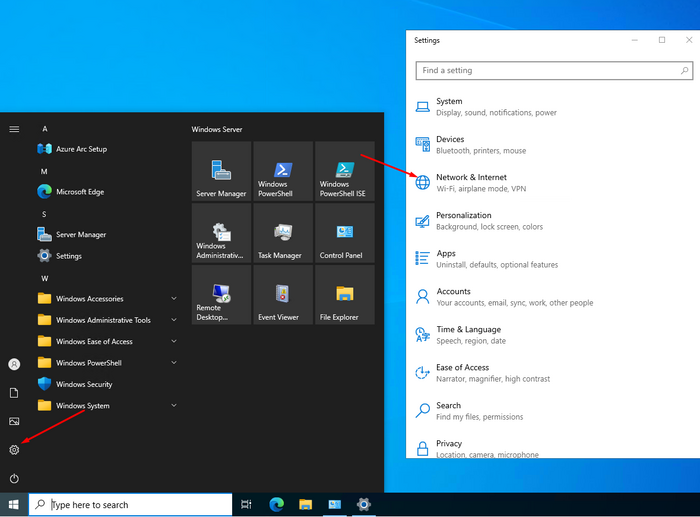This screenshot has height=517, width=700.
Task: Open Task View on the taskbar
Action: pos(246,504)
